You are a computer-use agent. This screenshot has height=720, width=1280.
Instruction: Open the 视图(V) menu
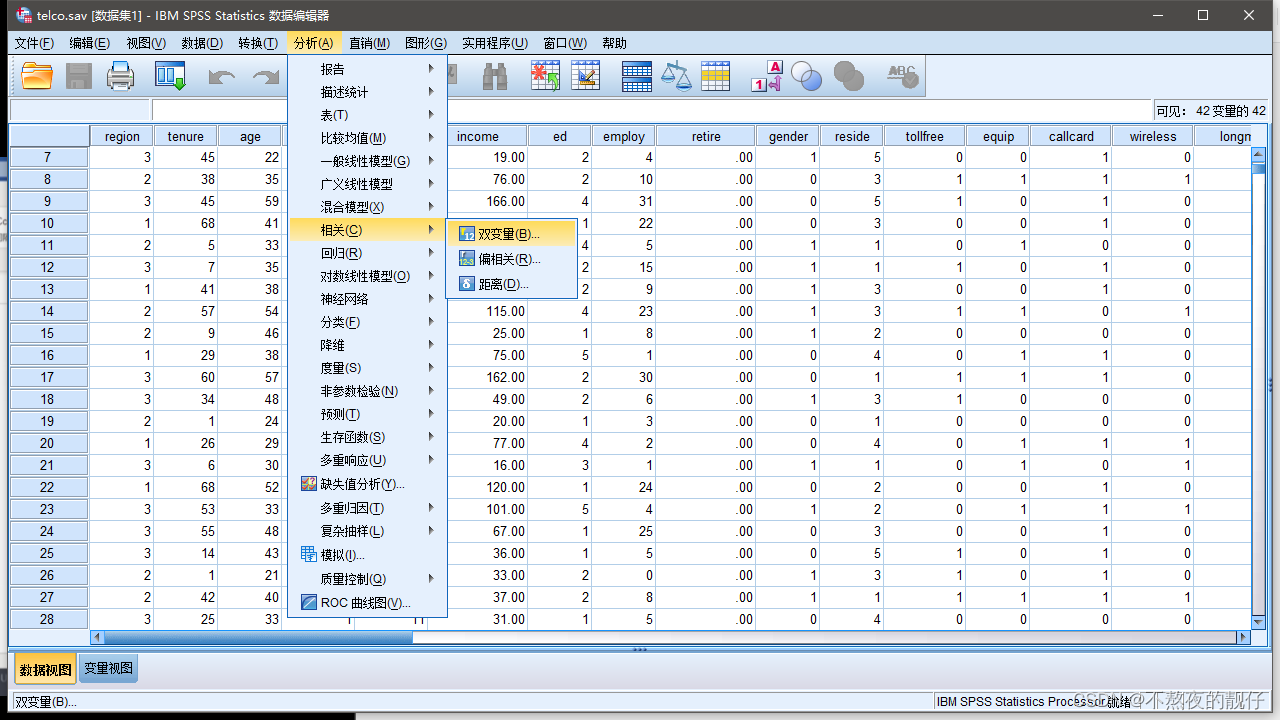coord(146,43)
